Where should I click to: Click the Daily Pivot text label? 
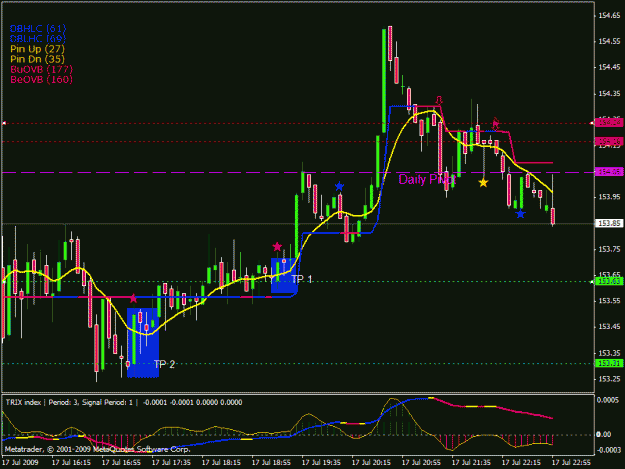click(x=426, y=180)
